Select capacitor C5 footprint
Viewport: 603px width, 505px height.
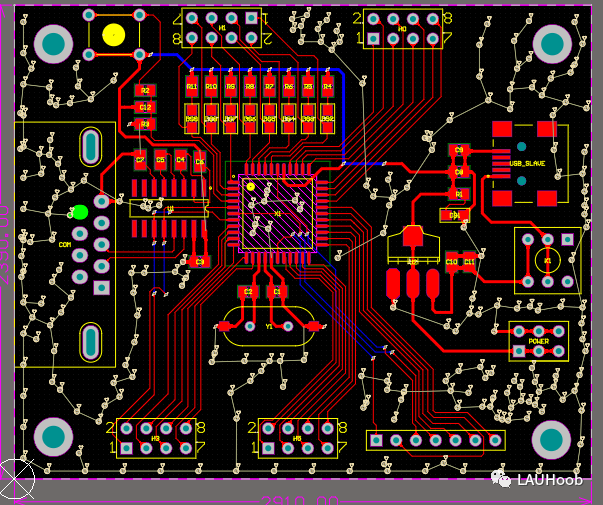point(160,160)
